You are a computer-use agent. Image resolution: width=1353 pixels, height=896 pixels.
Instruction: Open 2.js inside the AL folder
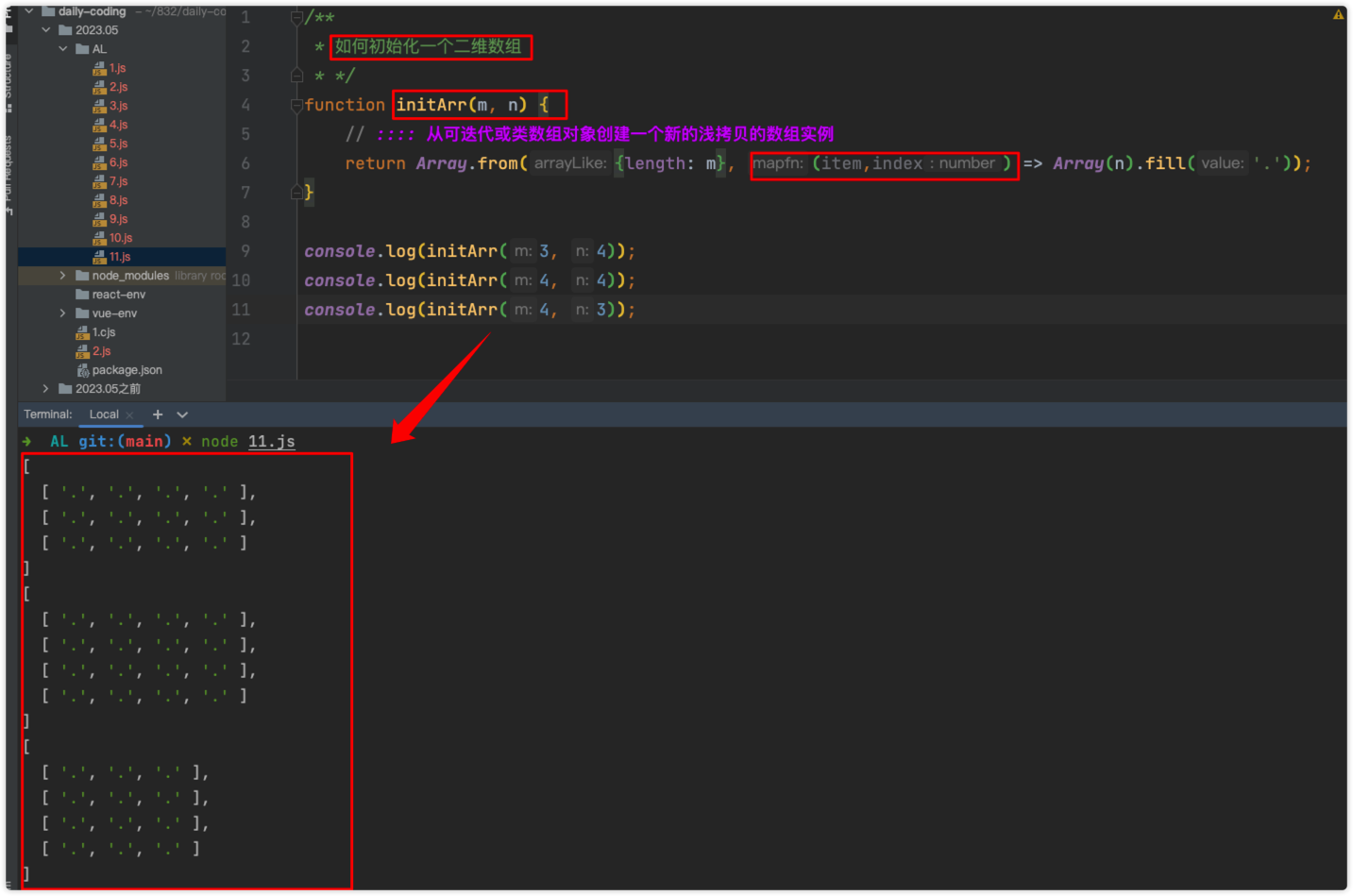tap(118, 87)
